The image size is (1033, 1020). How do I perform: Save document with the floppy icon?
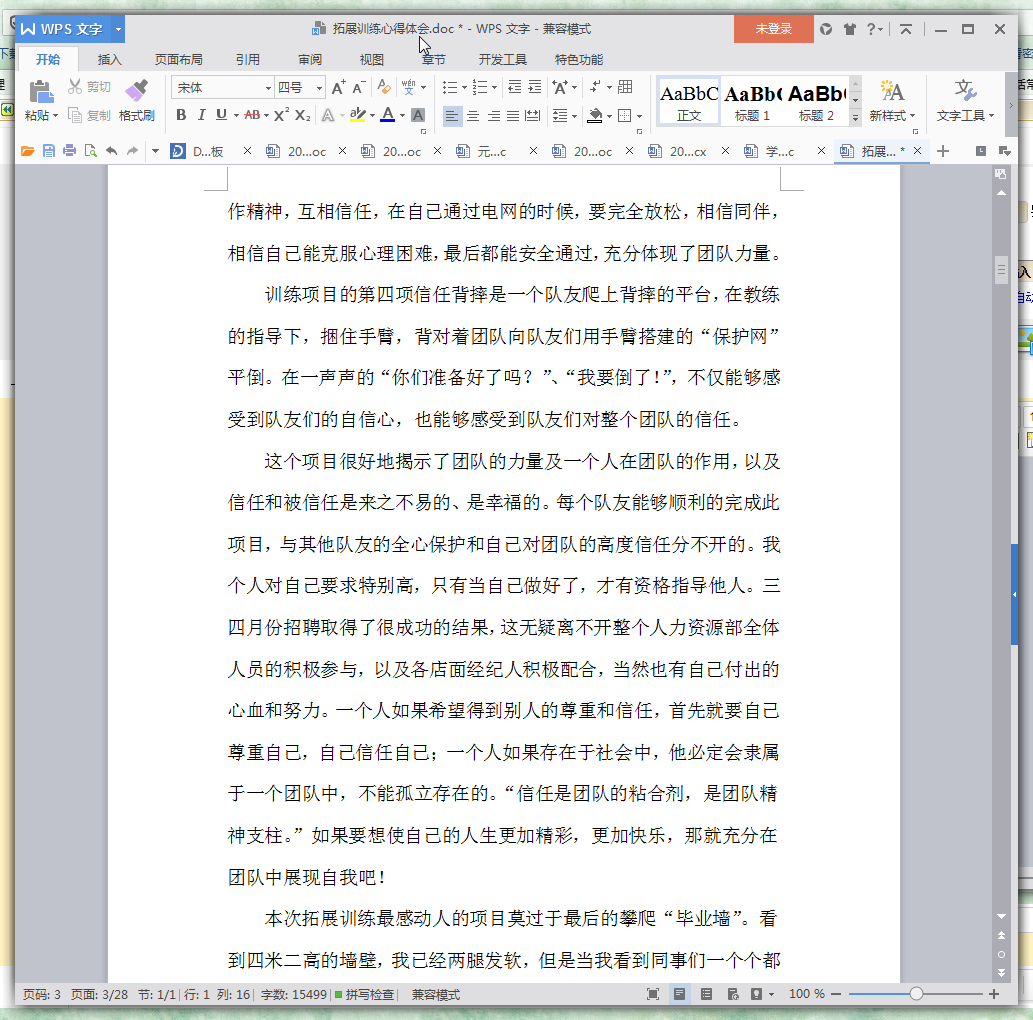click(49, 151)
